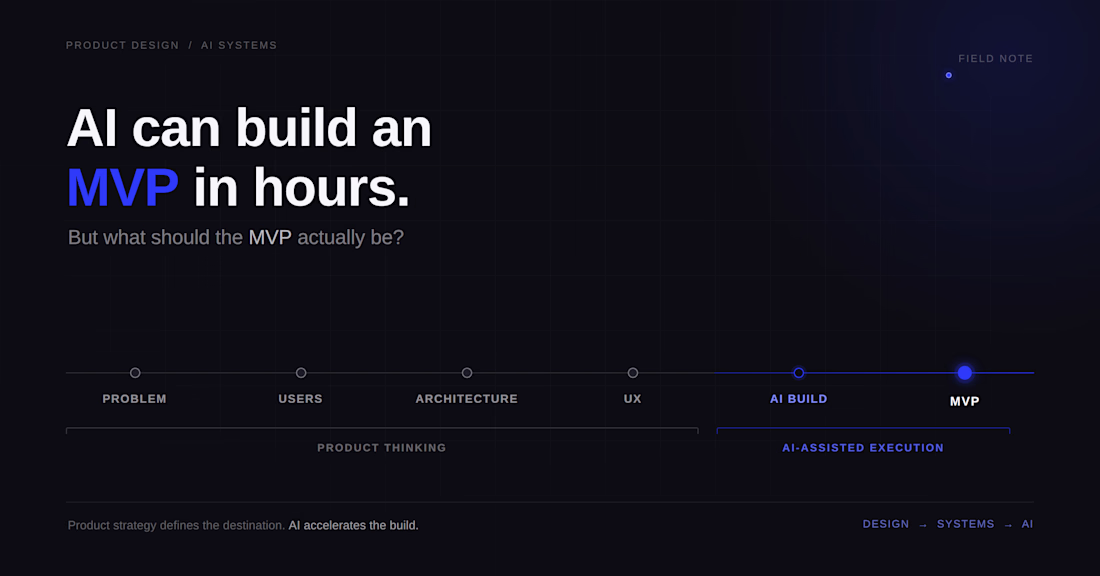Click the ARCHITECTURE timeline node

[467, 373]
